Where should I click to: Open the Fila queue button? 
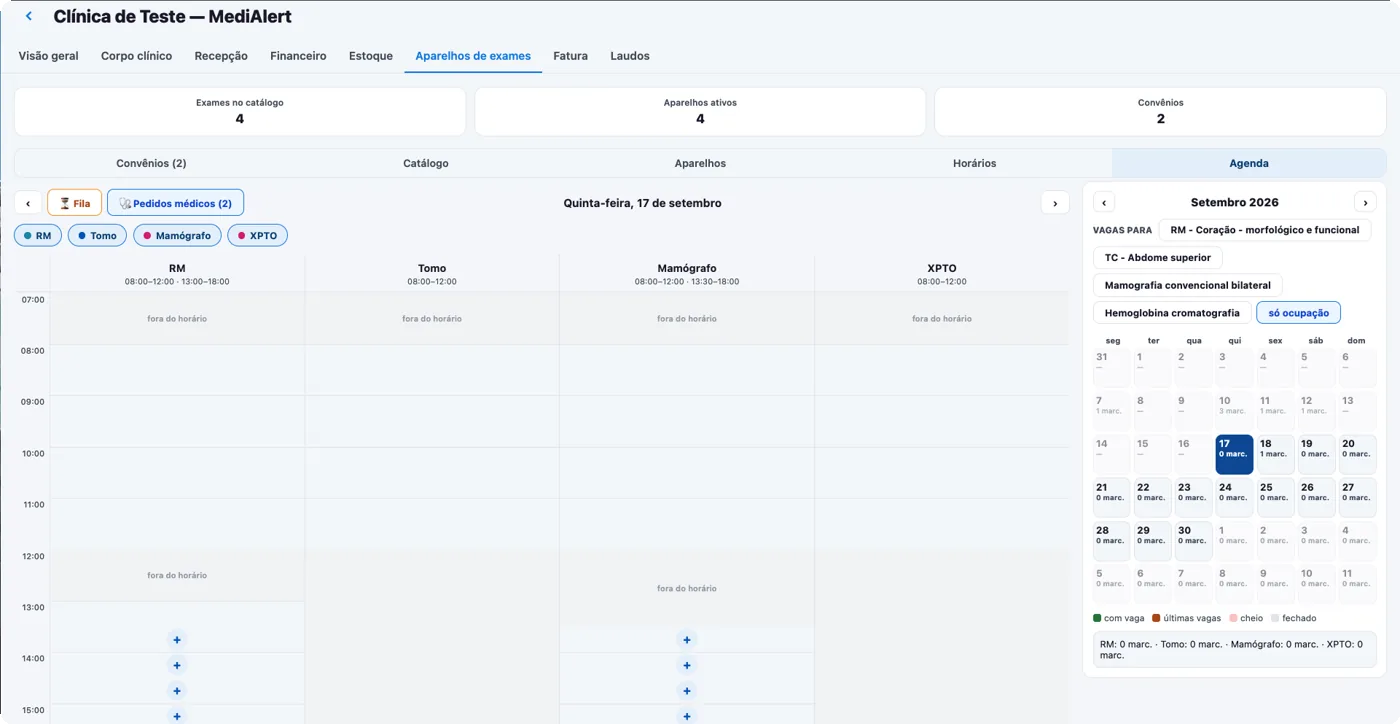(75, 203)
